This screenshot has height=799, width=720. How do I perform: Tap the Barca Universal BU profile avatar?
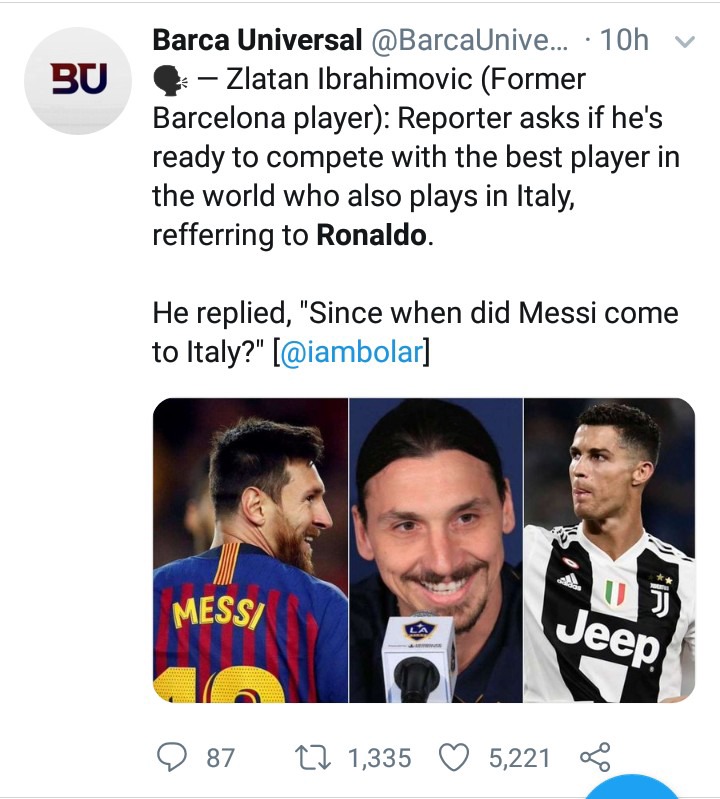click(x=78, y=81)
